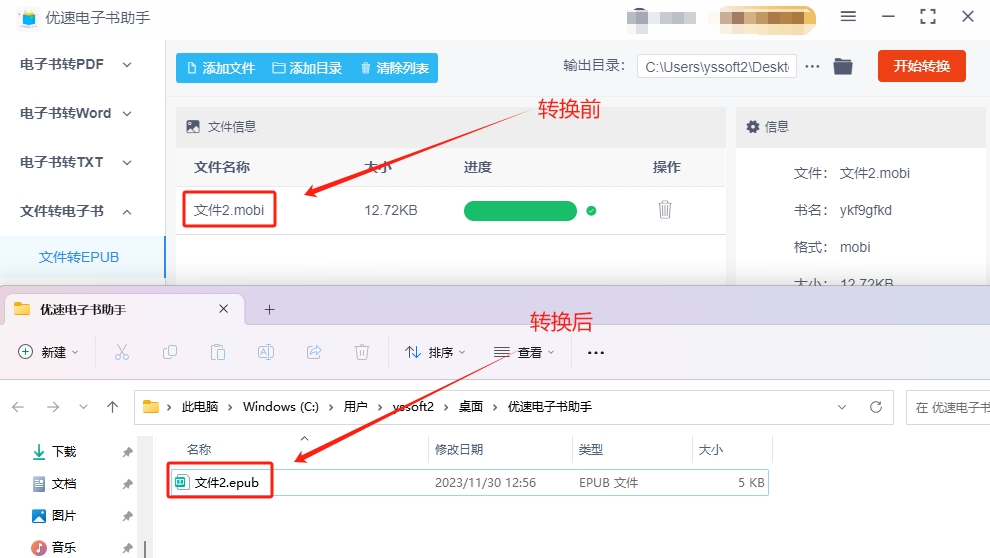This screenshot has width=990, height=558.
Task: Open Explorer's more options ellipsis menu
Action: (596, 352)
